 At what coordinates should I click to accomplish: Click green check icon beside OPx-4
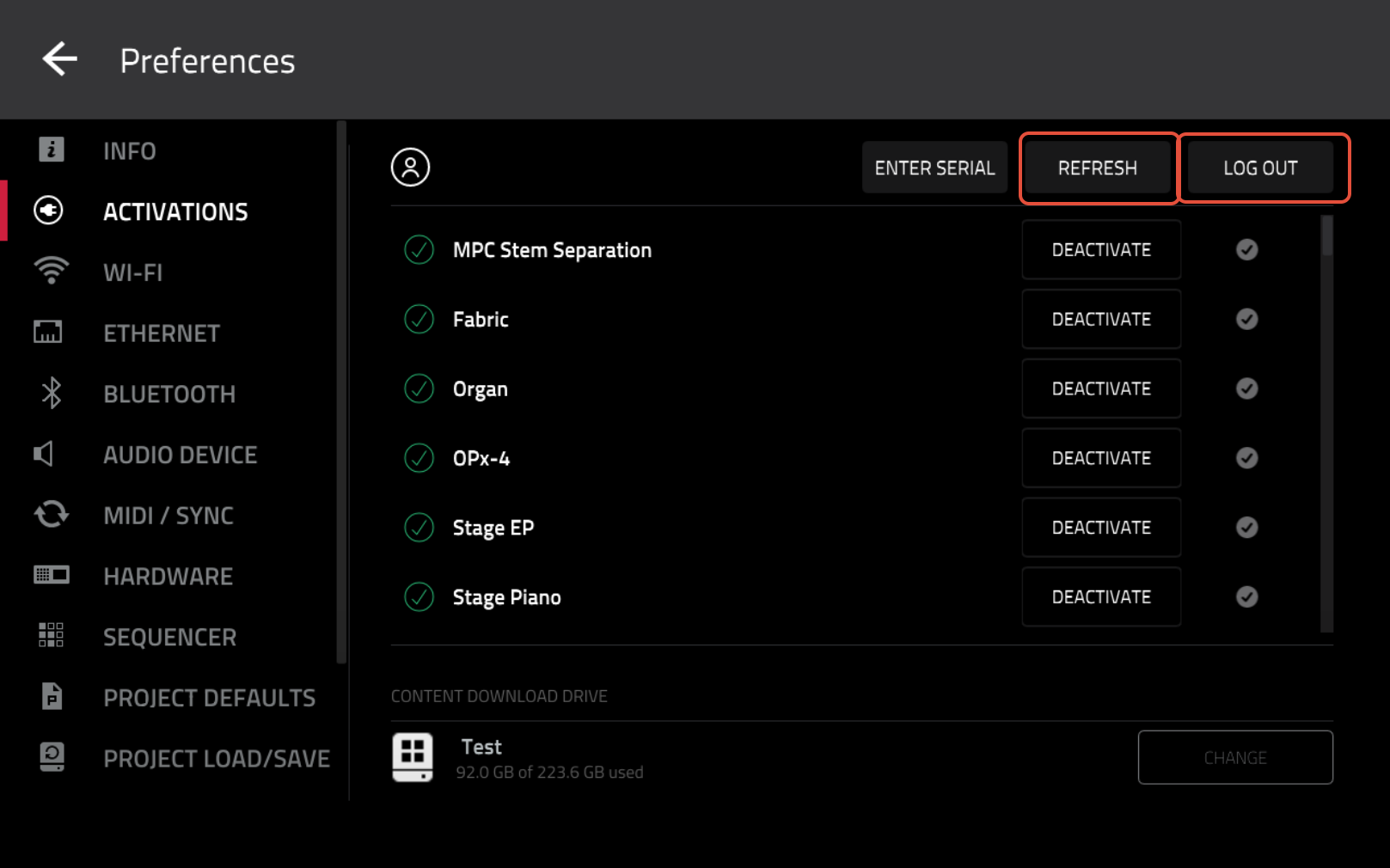coord(419,458)
